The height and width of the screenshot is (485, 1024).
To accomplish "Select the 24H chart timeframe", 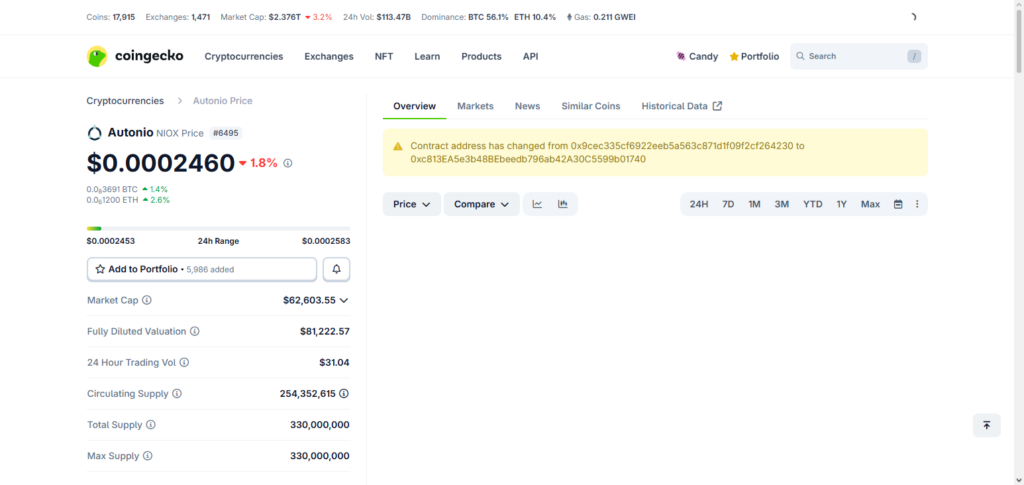I will pyautogui.click(x=699, y=204).
